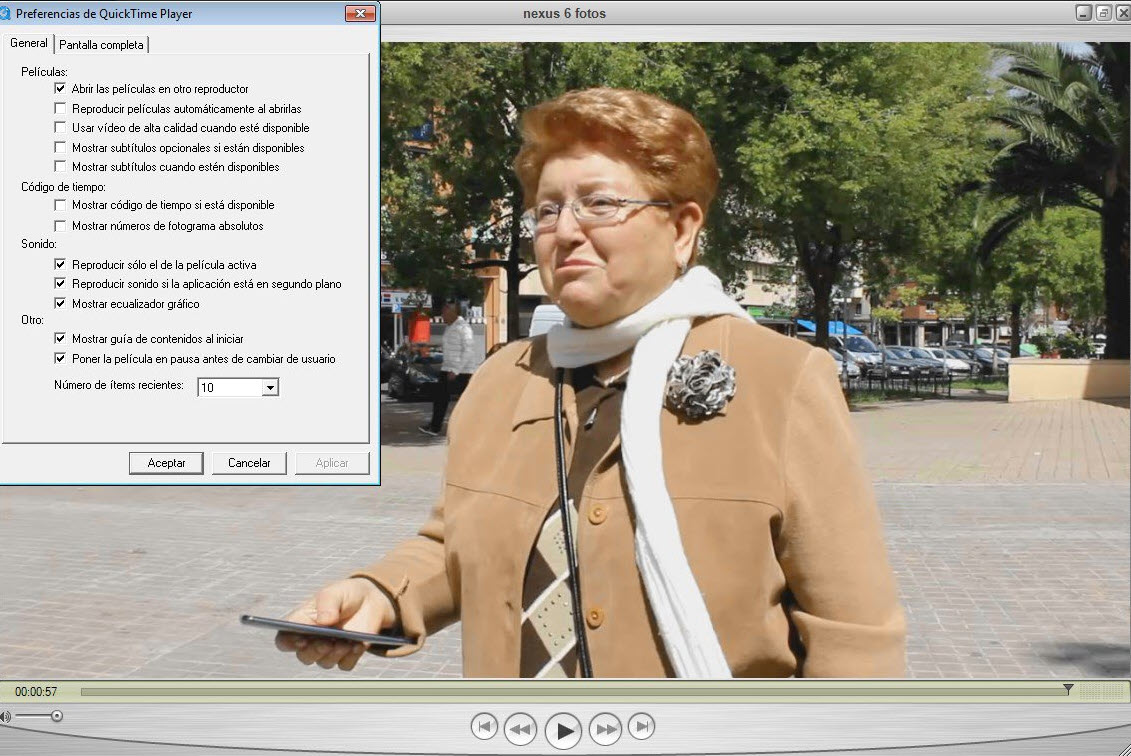Adjust the volume slider knob
The height and width of the screenshot is (756, 1131).
tap(57, 716)
